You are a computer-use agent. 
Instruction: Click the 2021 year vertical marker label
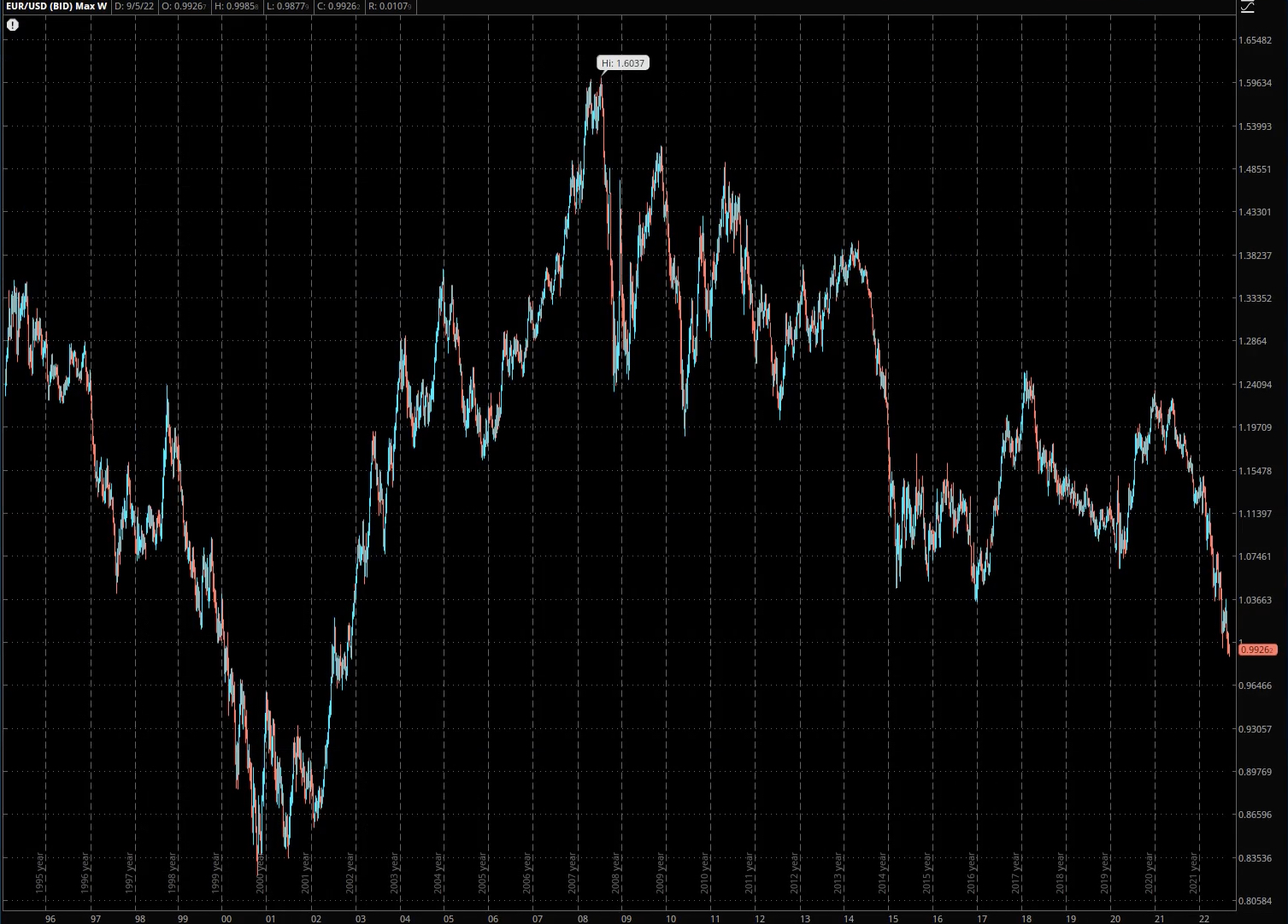point(1195,873)
